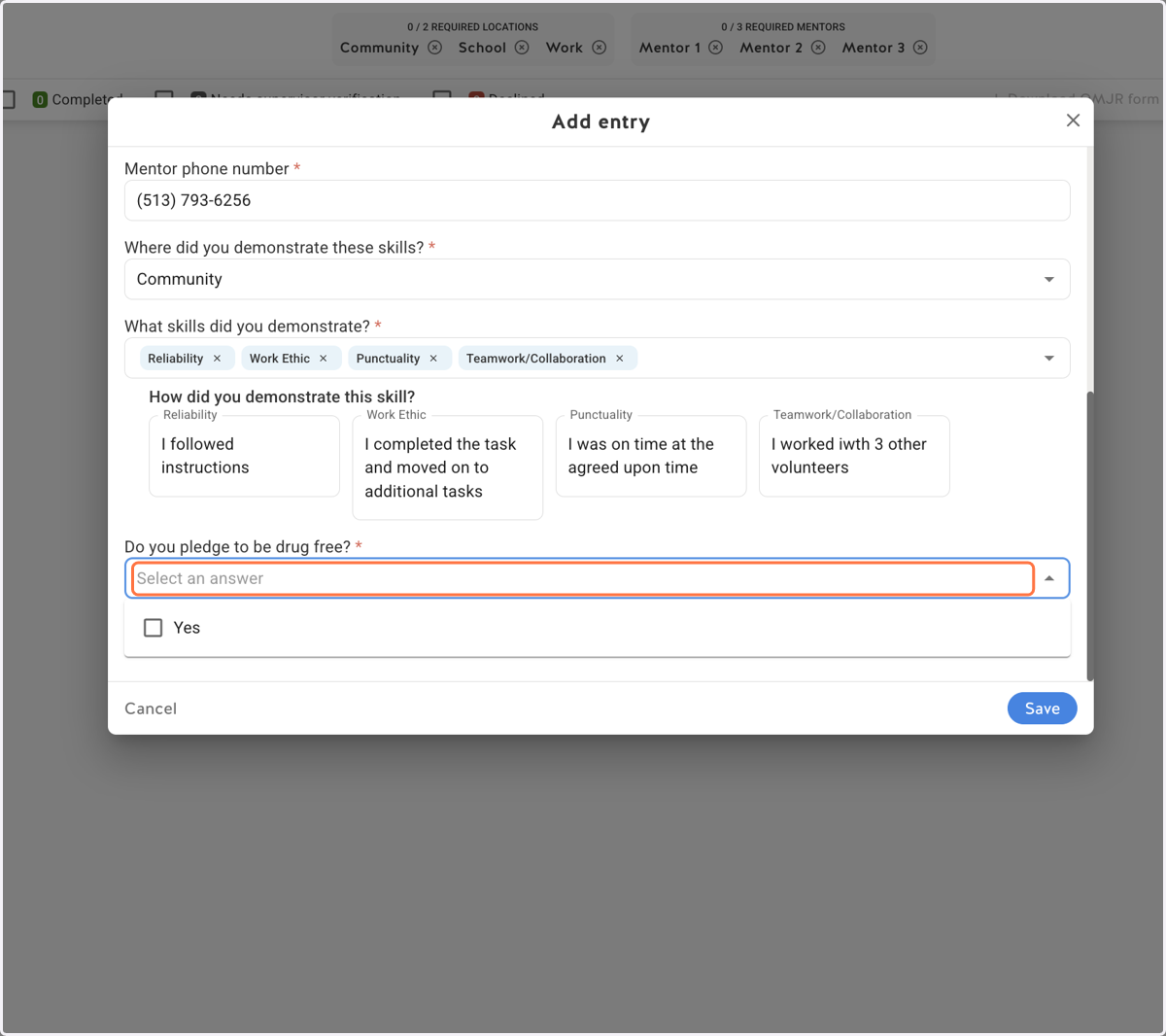1166x1036 pixels.
Task: Click the Work circled-x icon in header
Action: [x=600, y=48]
